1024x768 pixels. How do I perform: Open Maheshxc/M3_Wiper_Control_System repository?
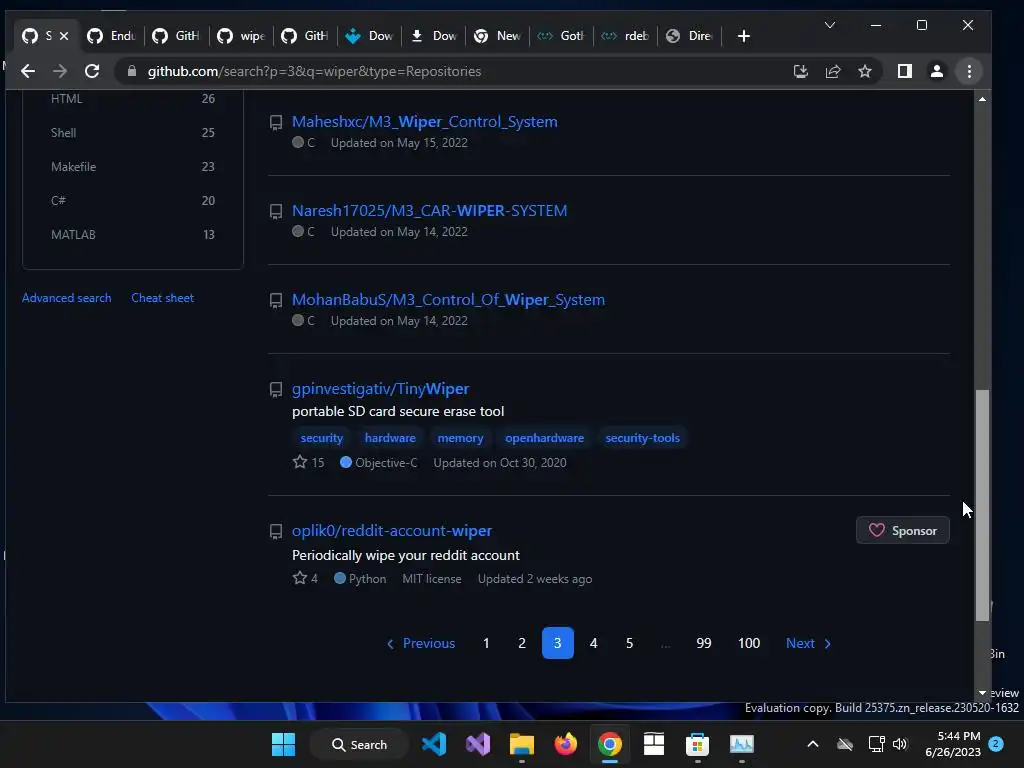coord(424,121)
